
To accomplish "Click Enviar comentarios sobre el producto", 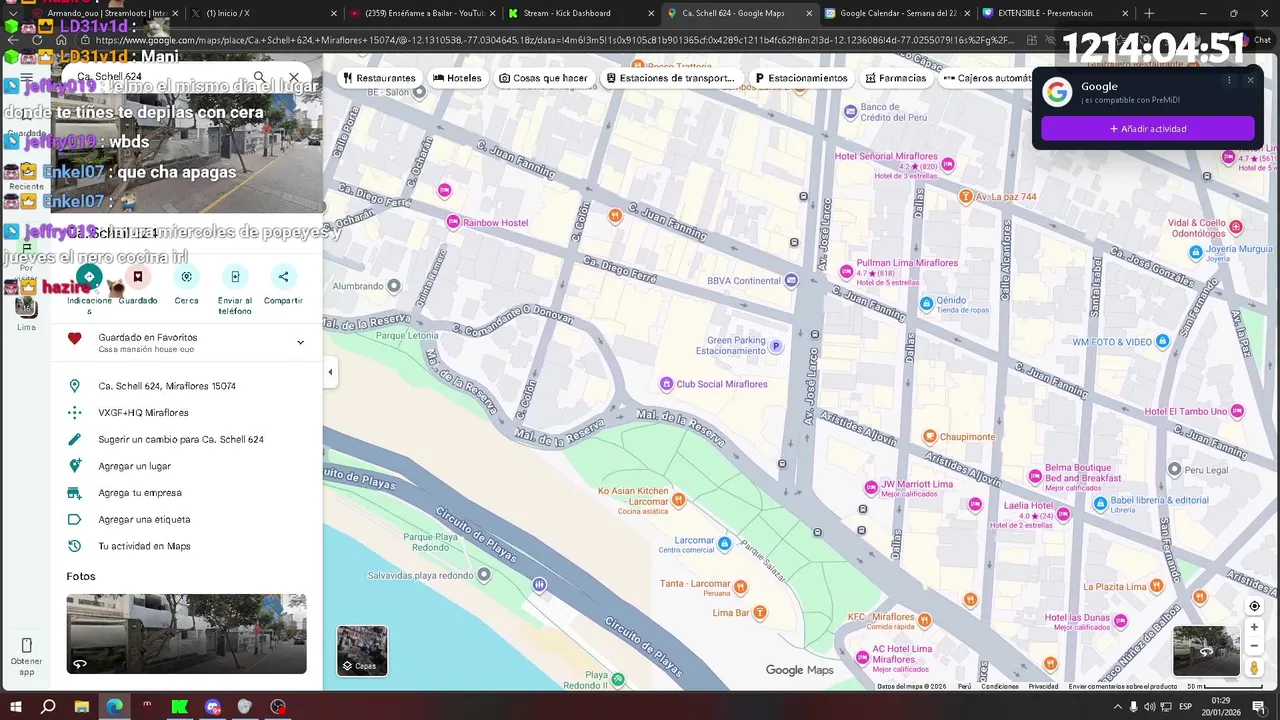I will tap(1122, 687).
